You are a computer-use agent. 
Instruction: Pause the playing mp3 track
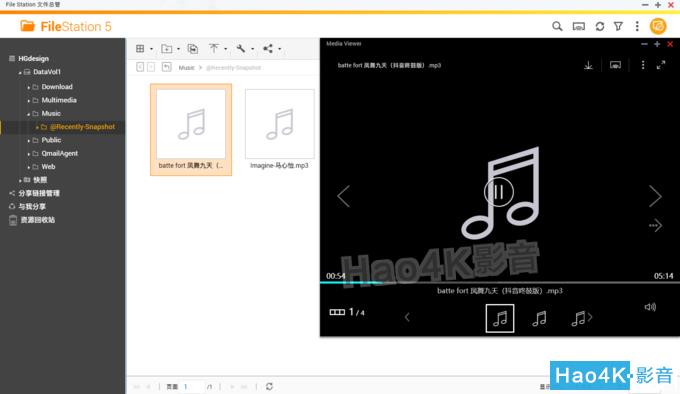[x=499, y=192]
